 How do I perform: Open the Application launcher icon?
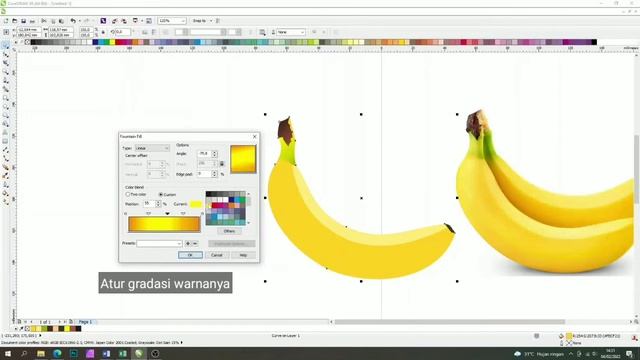[135, 21]
